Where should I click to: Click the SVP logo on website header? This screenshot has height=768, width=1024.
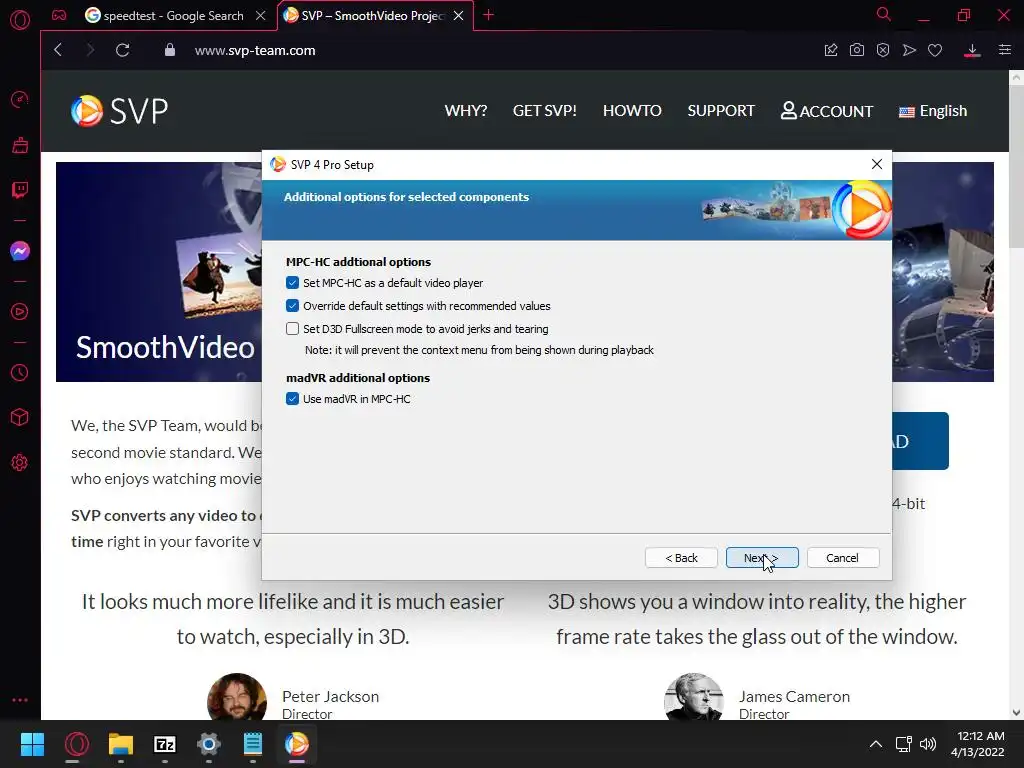[120, 110]
